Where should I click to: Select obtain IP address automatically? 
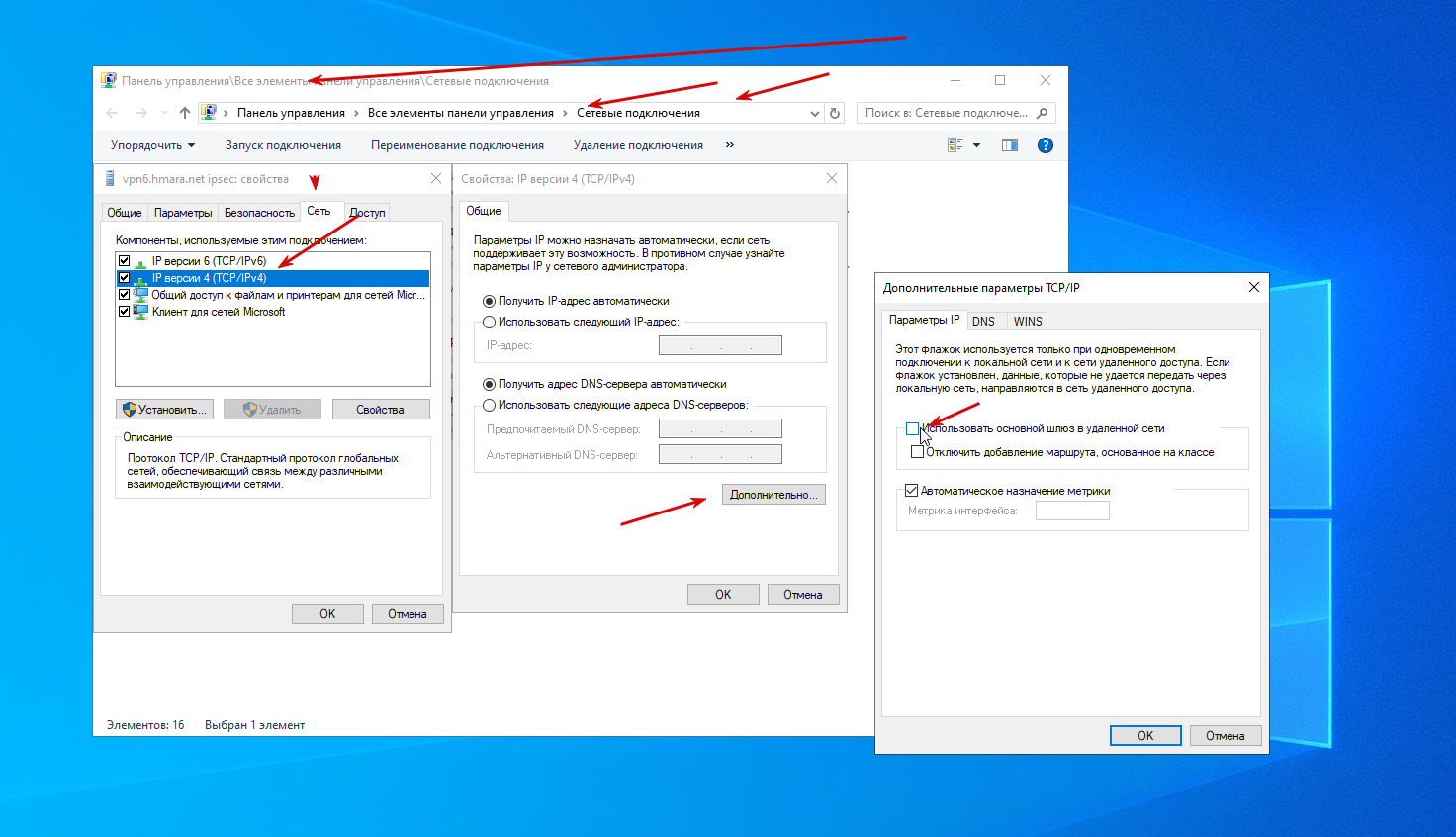[489, 301]
